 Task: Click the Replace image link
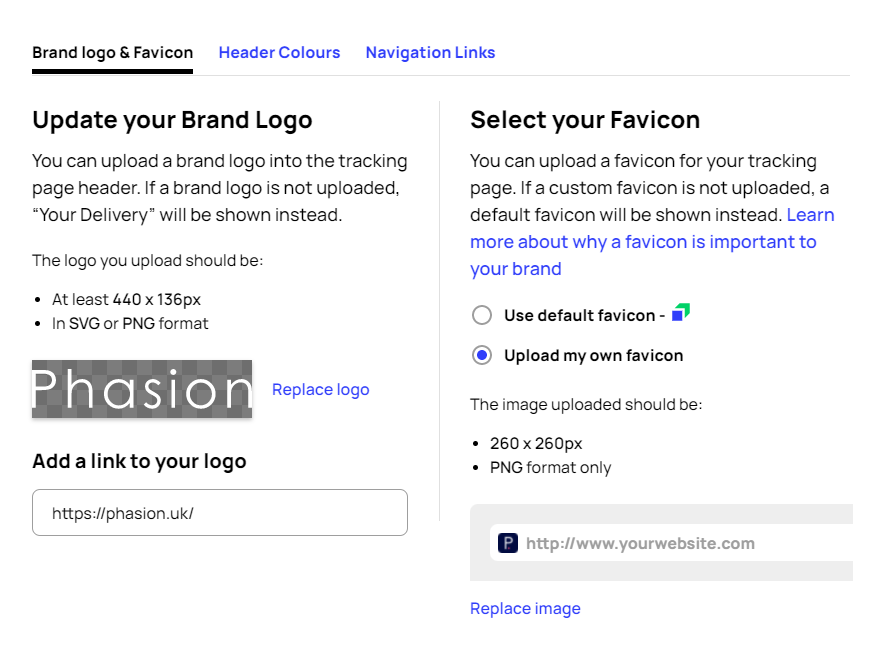point(525,608)
